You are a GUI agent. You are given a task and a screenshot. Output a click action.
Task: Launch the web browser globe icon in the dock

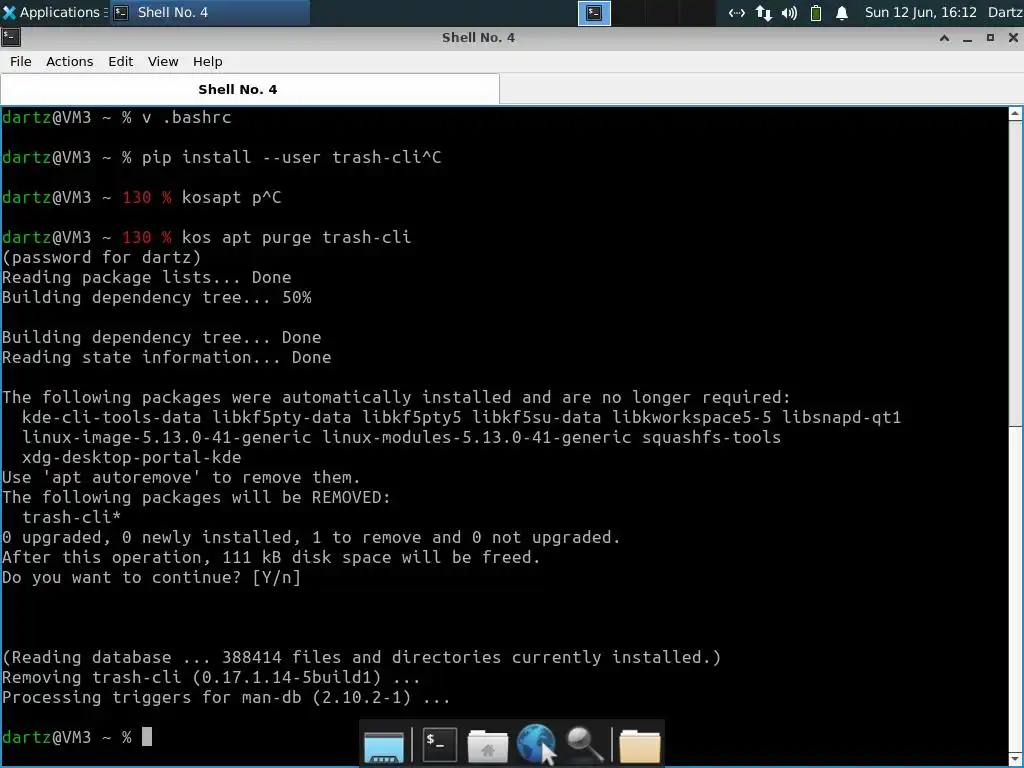click(x=536, y=744)
